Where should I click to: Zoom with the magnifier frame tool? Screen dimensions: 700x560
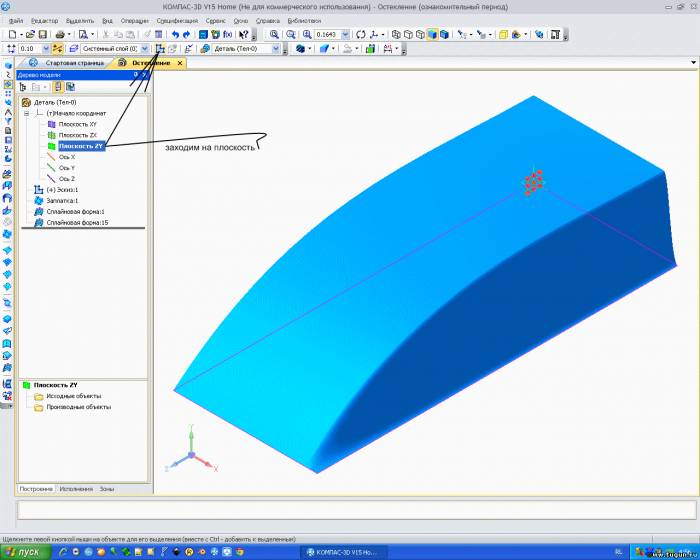274,34
